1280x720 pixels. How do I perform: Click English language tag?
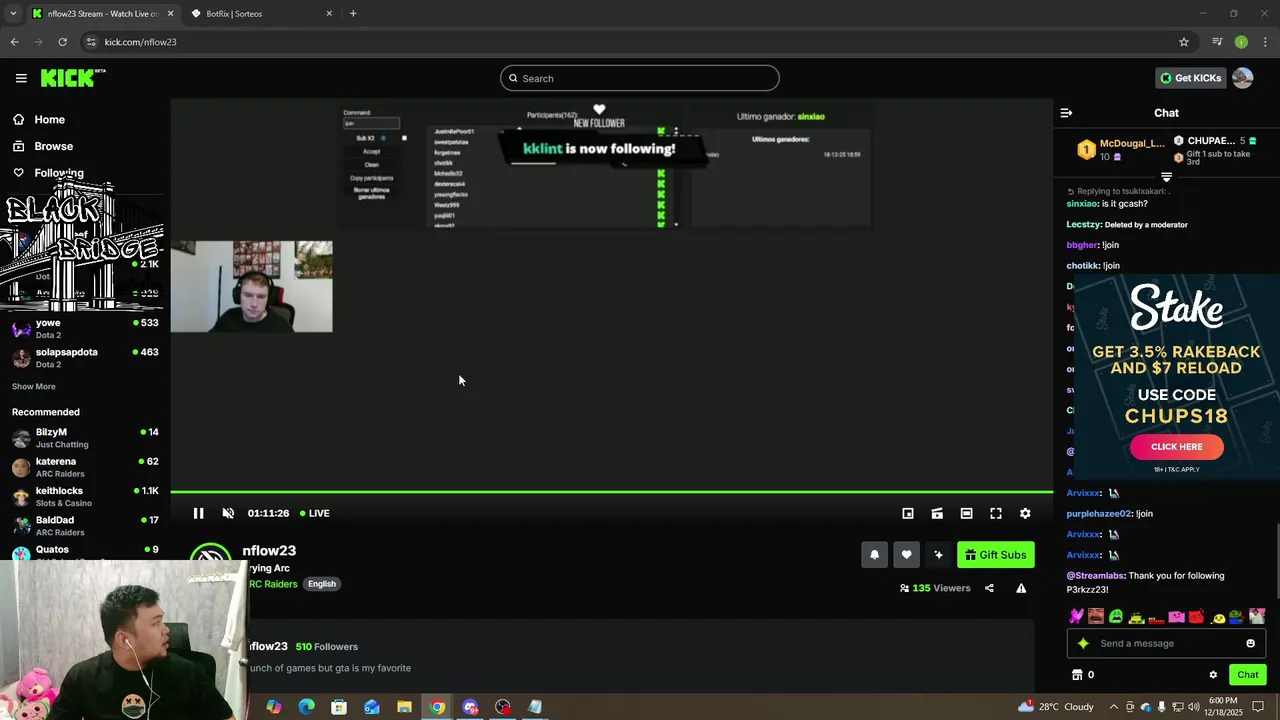pos(322,584)
